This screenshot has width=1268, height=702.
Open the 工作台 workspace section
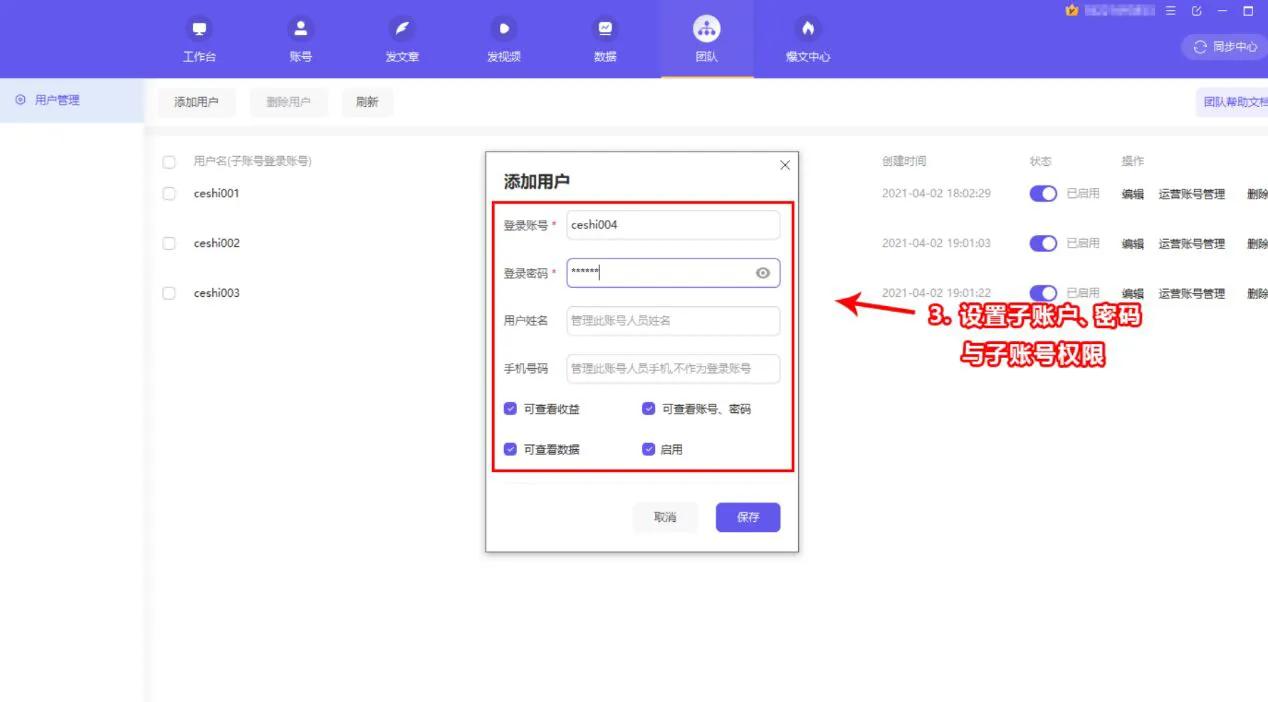[x=199, y=38]
